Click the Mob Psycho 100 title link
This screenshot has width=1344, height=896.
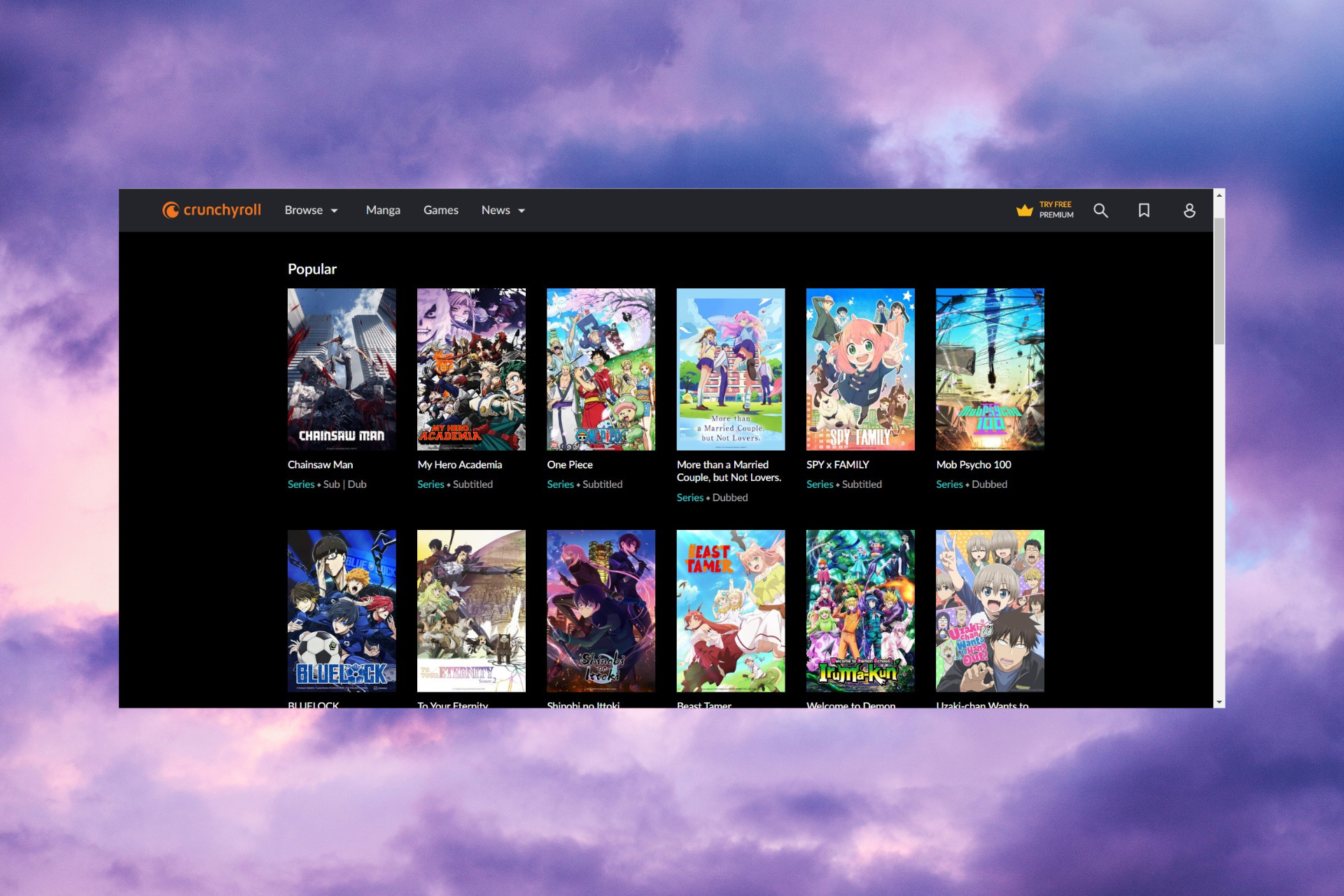click(x=974, y=465)
